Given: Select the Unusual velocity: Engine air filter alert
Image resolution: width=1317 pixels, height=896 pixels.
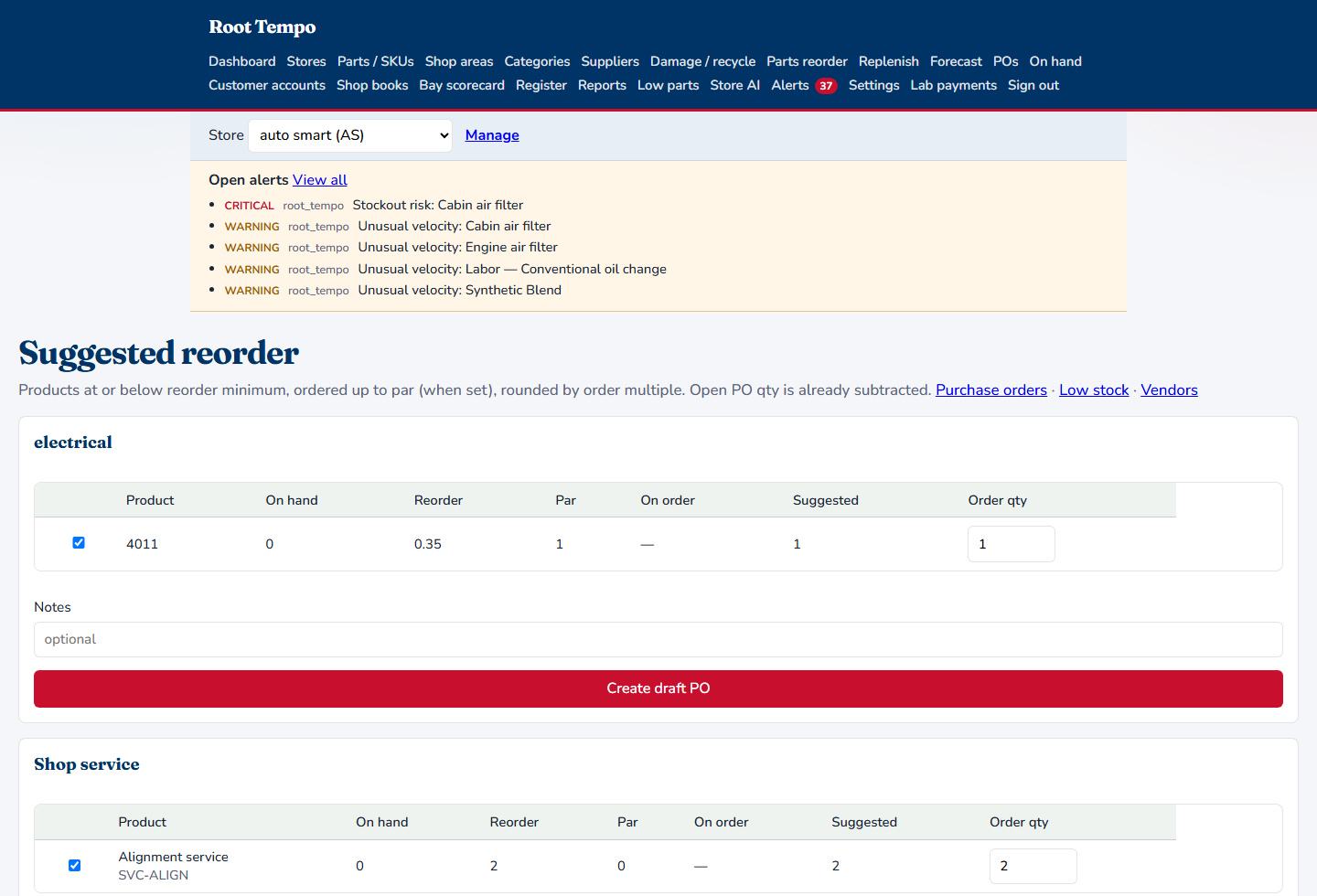Looking at the screenshot, I should pos(458,248).
